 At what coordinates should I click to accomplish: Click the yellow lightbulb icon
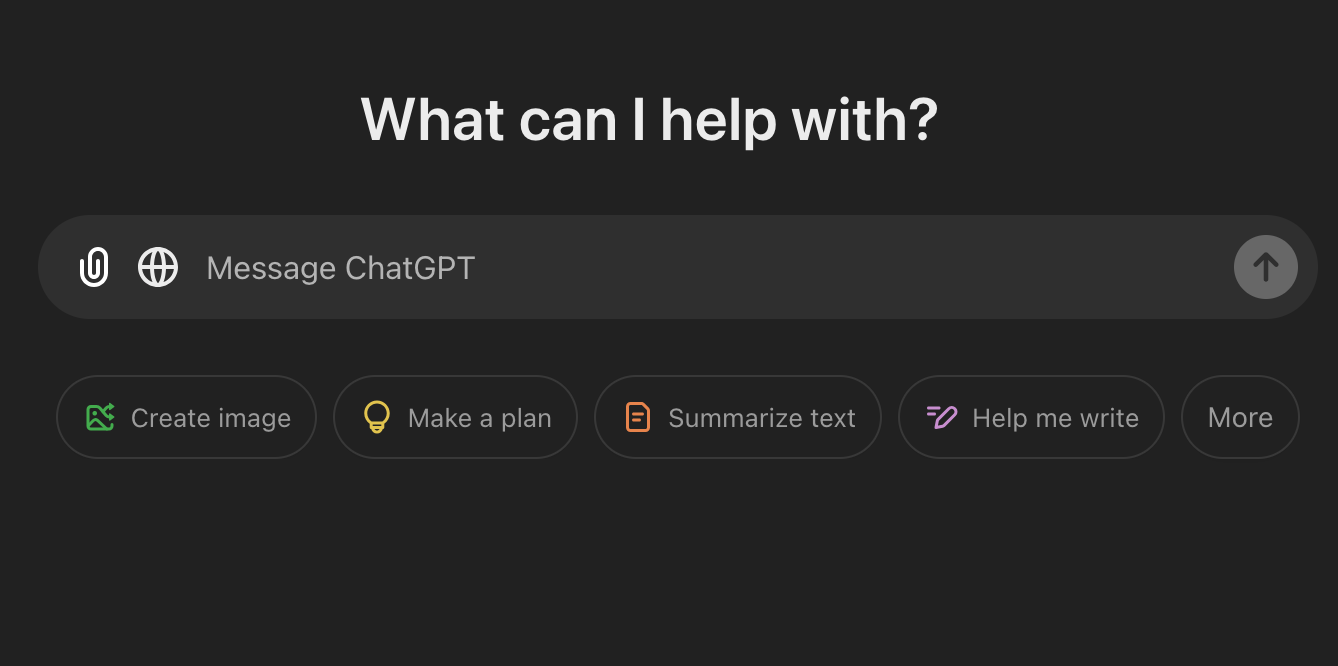pos(376,417)
